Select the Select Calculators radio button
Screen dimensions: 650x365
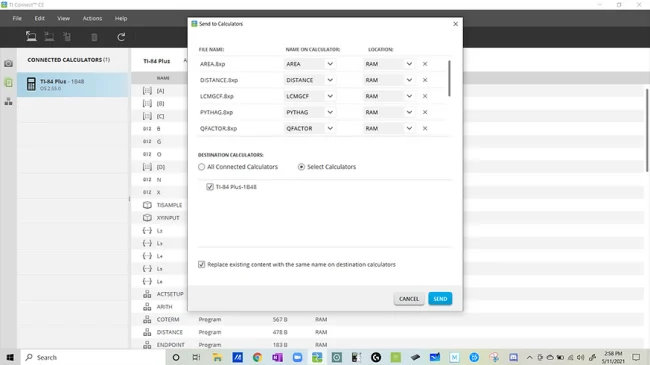[x=301, y=167]
